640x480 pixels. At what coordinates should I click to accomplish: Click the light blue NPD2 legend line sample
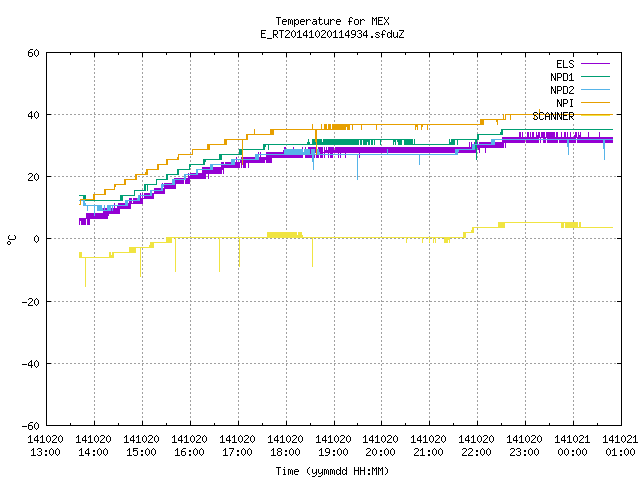click(595, 90)
